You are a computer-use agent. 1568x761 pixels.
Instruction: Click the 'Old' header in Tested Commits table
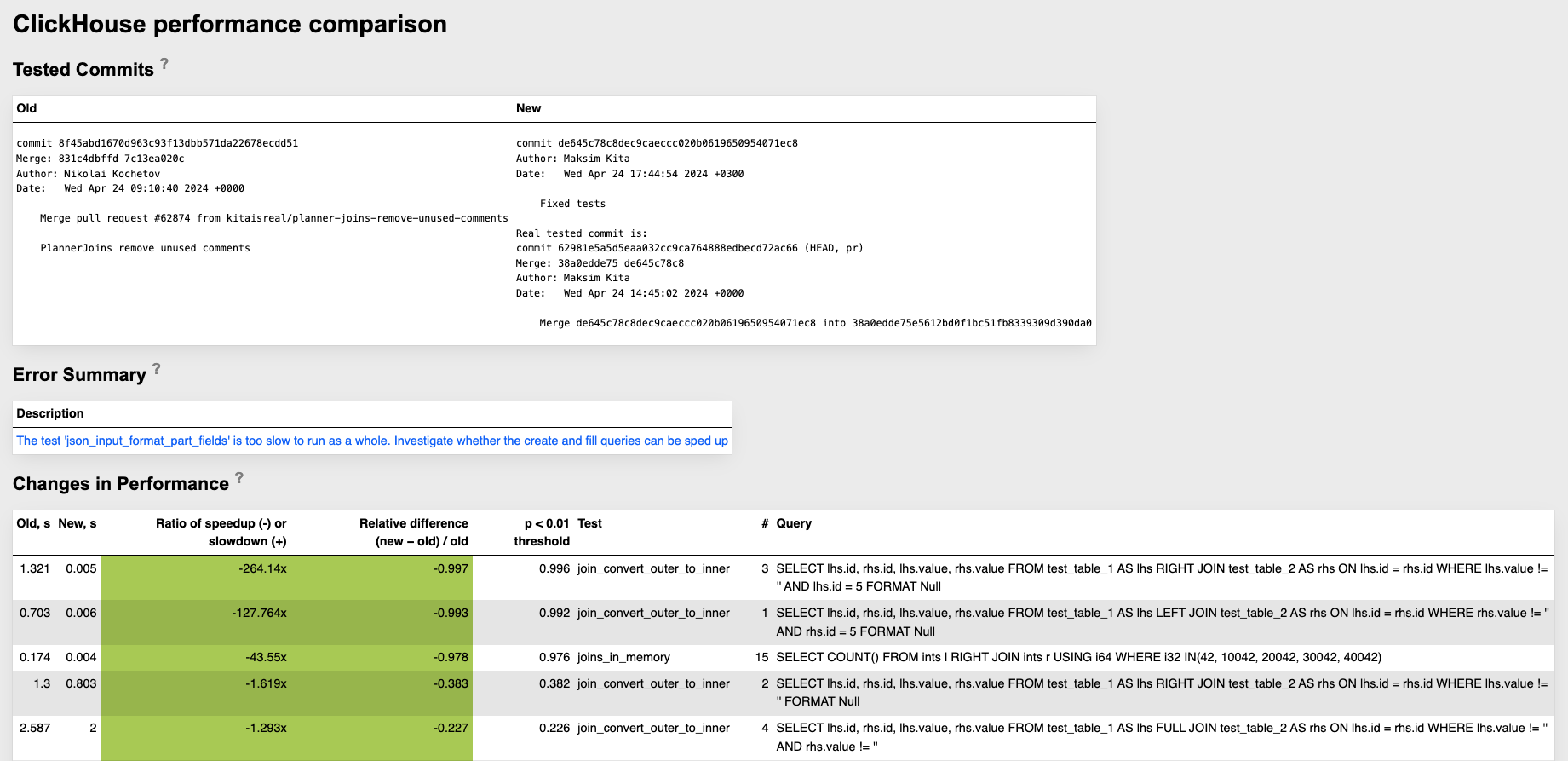click(x=26, y=108)
